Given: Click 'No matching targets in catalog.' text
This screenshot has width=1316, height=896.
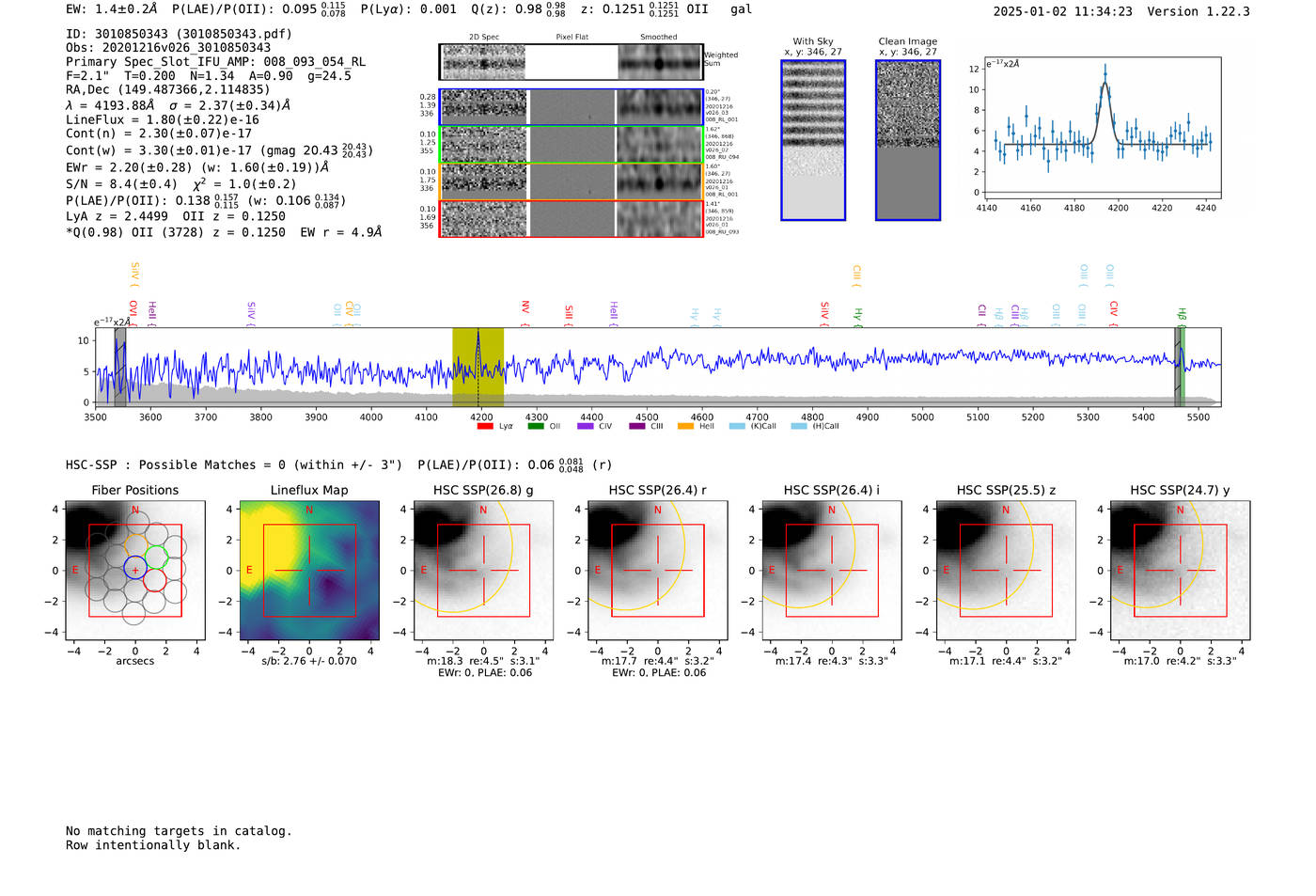Looking at the screenshot, I should coord(179,831).
